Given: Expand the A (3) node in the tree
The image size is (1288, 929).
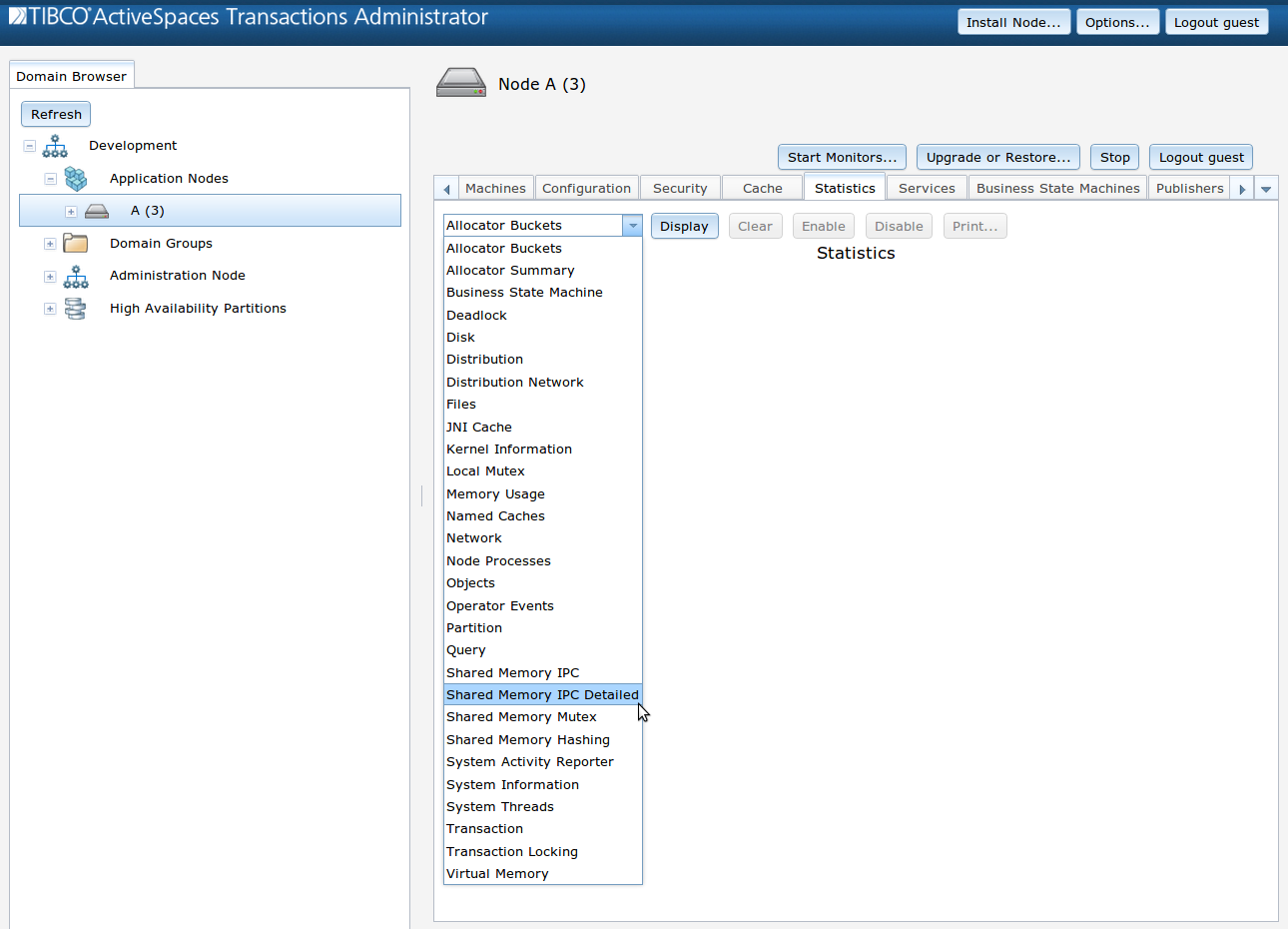Looking at the screenshot, I should (70, 211).
